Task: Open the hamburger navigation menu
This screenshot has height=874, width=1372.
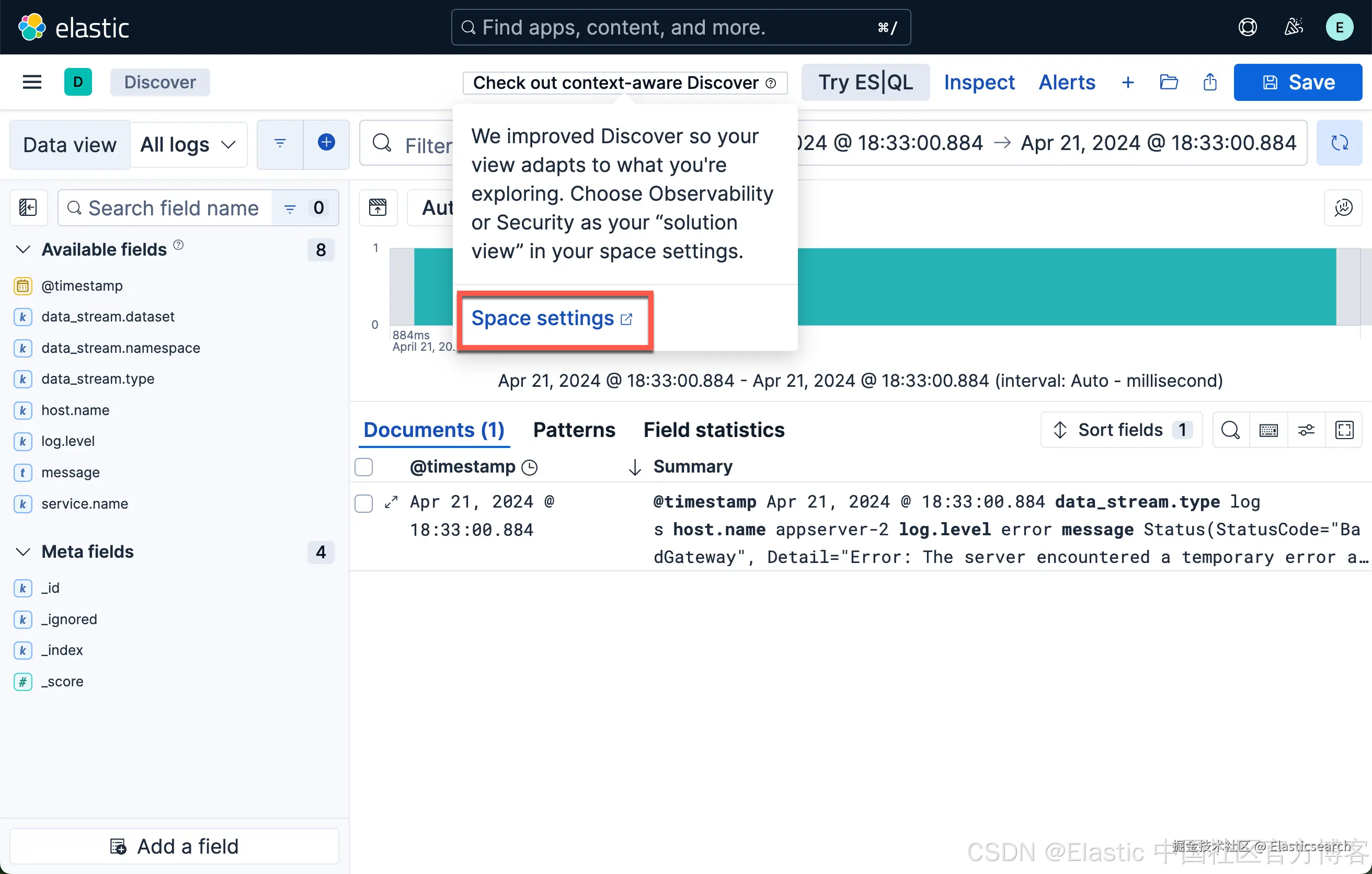Action: [32, 82]
